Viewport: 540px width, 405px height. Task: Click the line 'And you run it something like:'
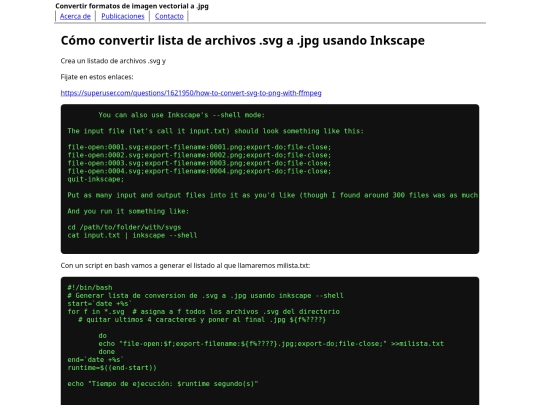[x=128, y=211]
